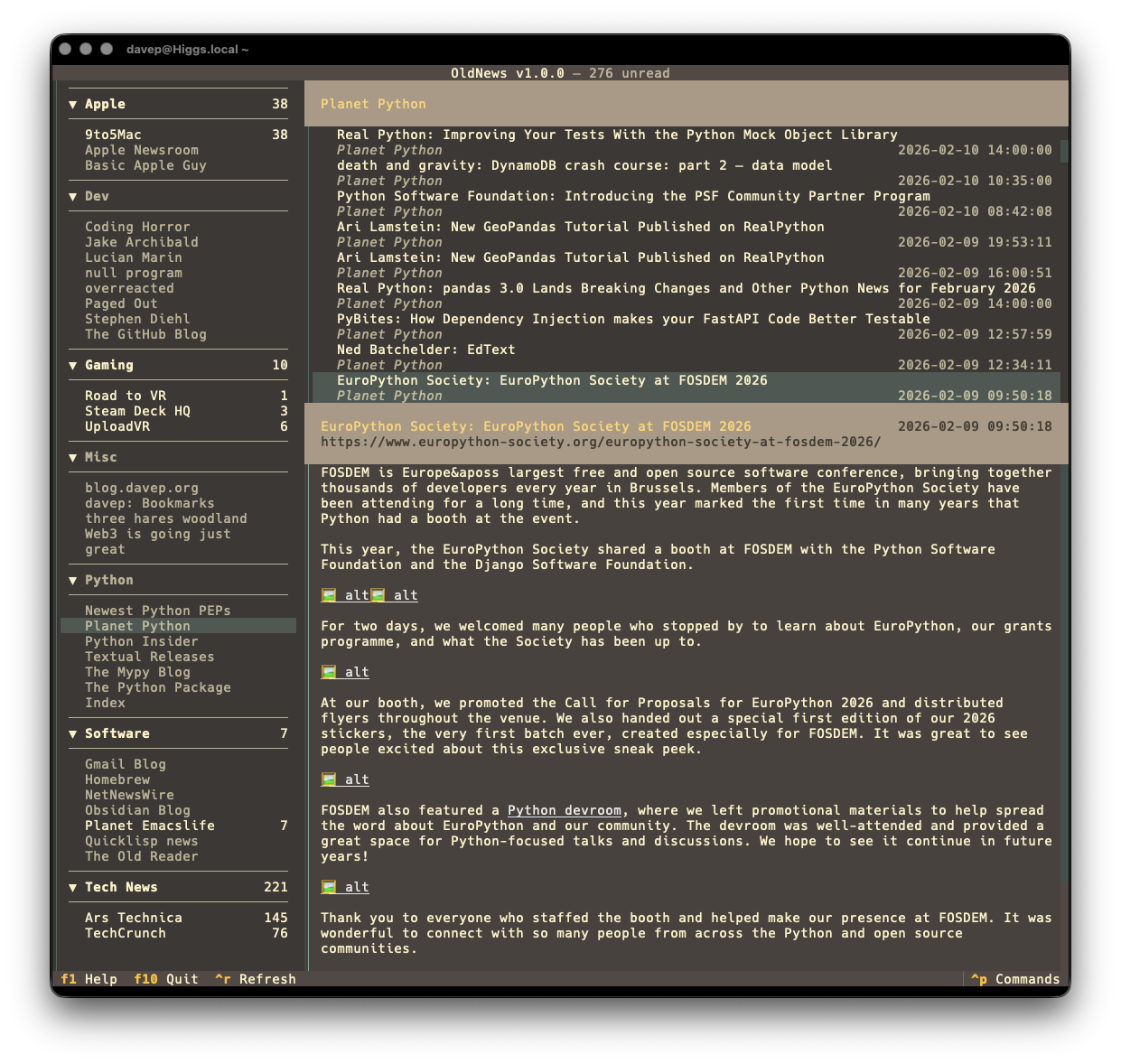Collapse the Software folder triangle
The height and width of the screenshot is (1064, 1121).
(72, 734)
